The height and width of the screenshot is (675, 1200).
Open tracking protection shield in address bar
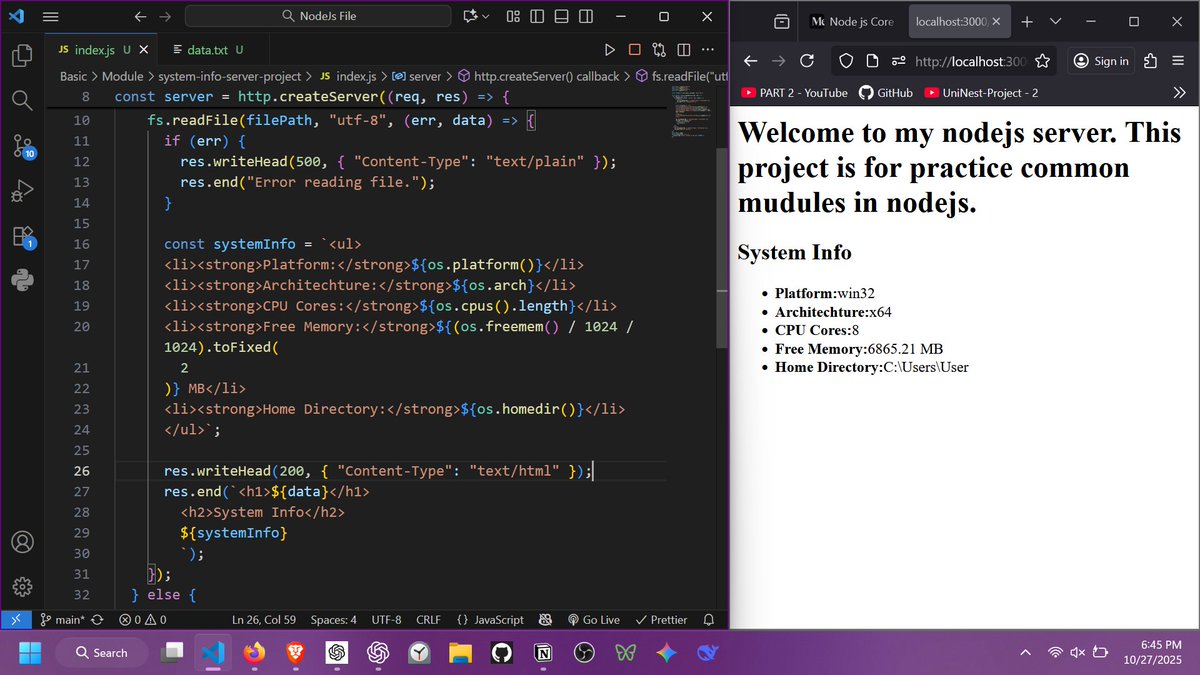tap(846, 61)
